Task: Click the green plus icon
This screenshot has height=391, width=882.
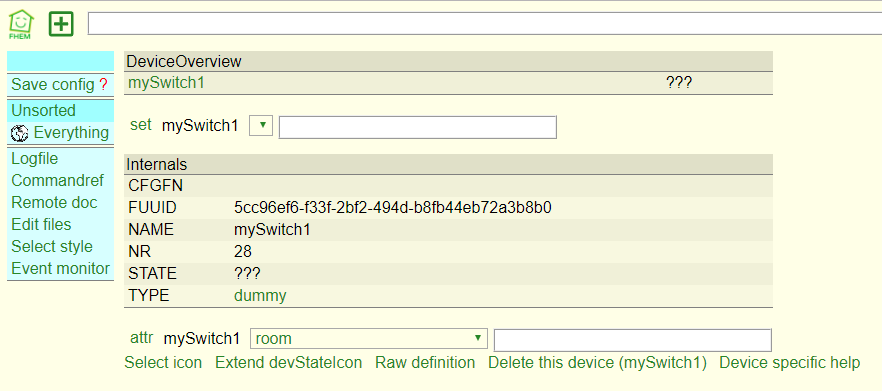Action: pos(61,24)
